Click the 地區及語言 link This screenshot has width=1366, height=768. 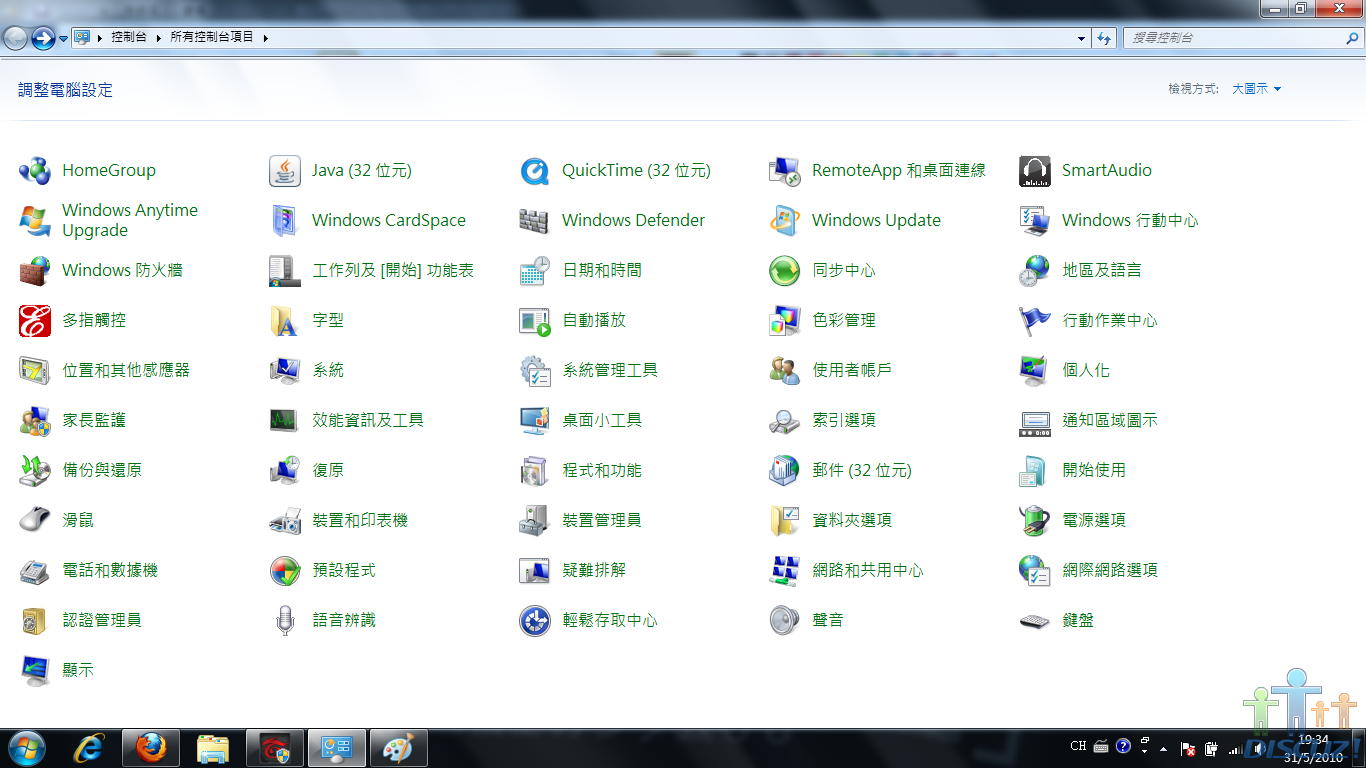1102,270
